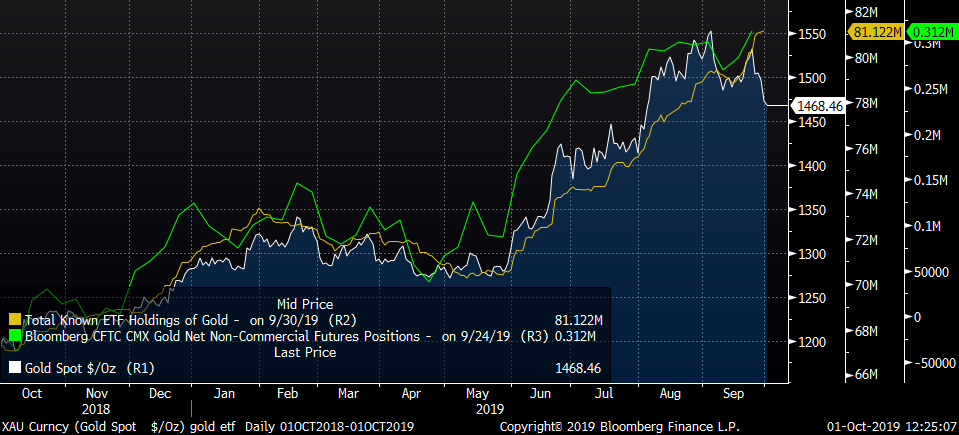Click the green CFTC Futures legend swatch
This screenshot has height=435, width=959.
(x=15, y=336)
